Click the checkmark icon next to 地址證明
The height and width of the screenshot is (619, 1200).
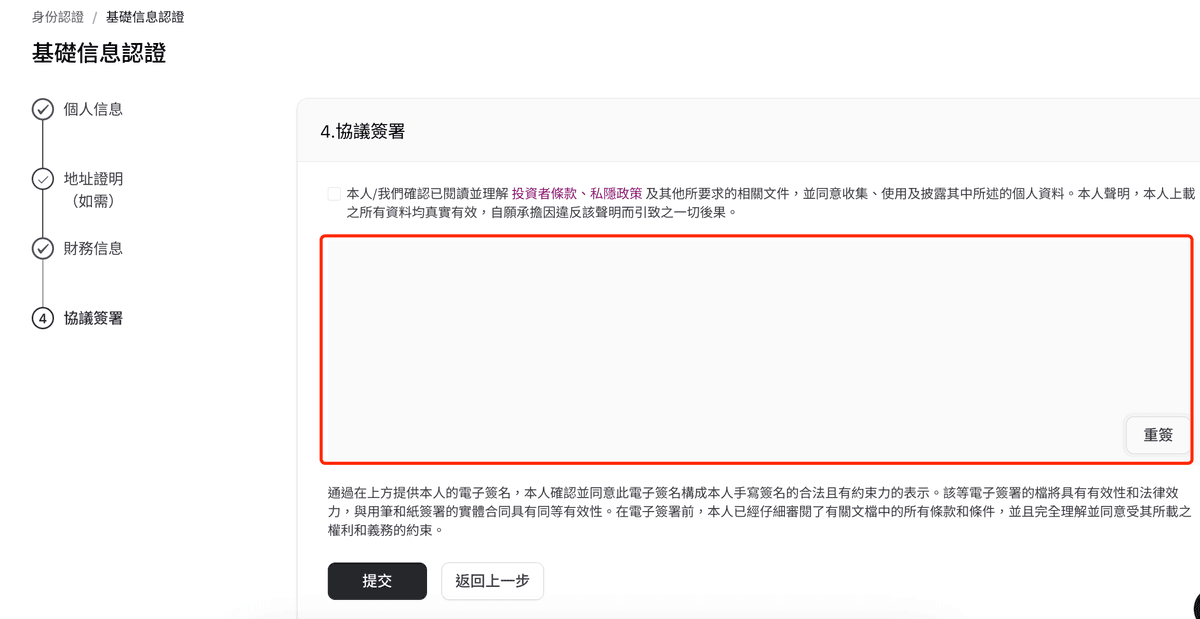click(x=42, y=178)
